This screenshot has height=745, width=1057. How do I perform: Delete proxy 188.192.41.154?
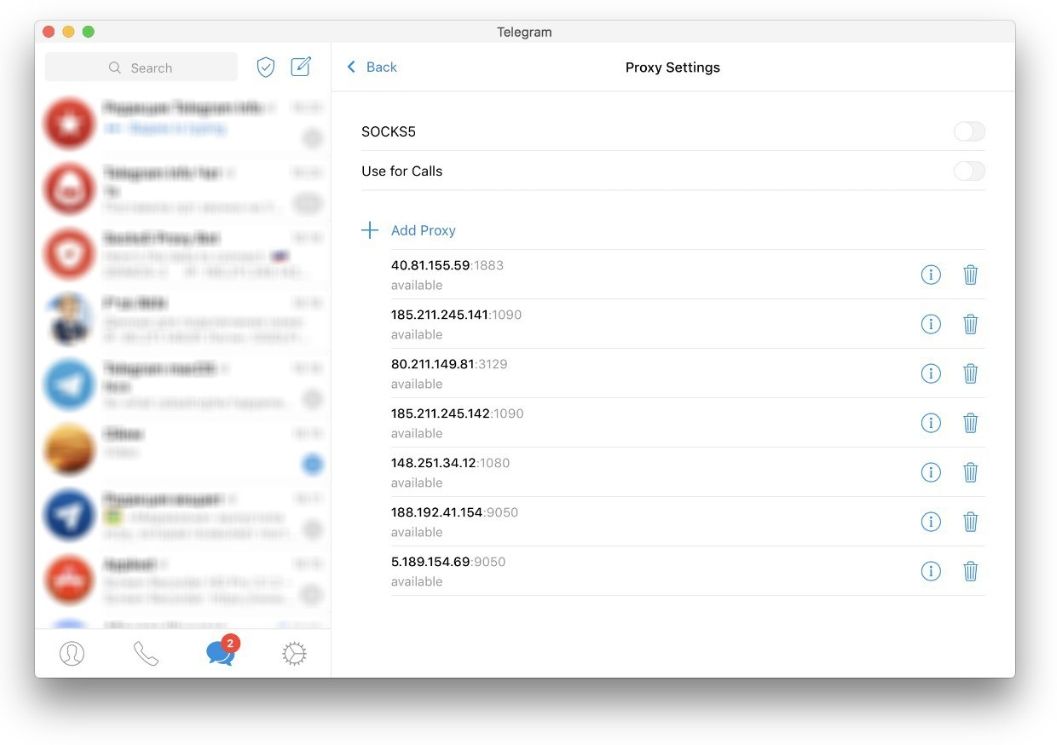pos(970,522)
